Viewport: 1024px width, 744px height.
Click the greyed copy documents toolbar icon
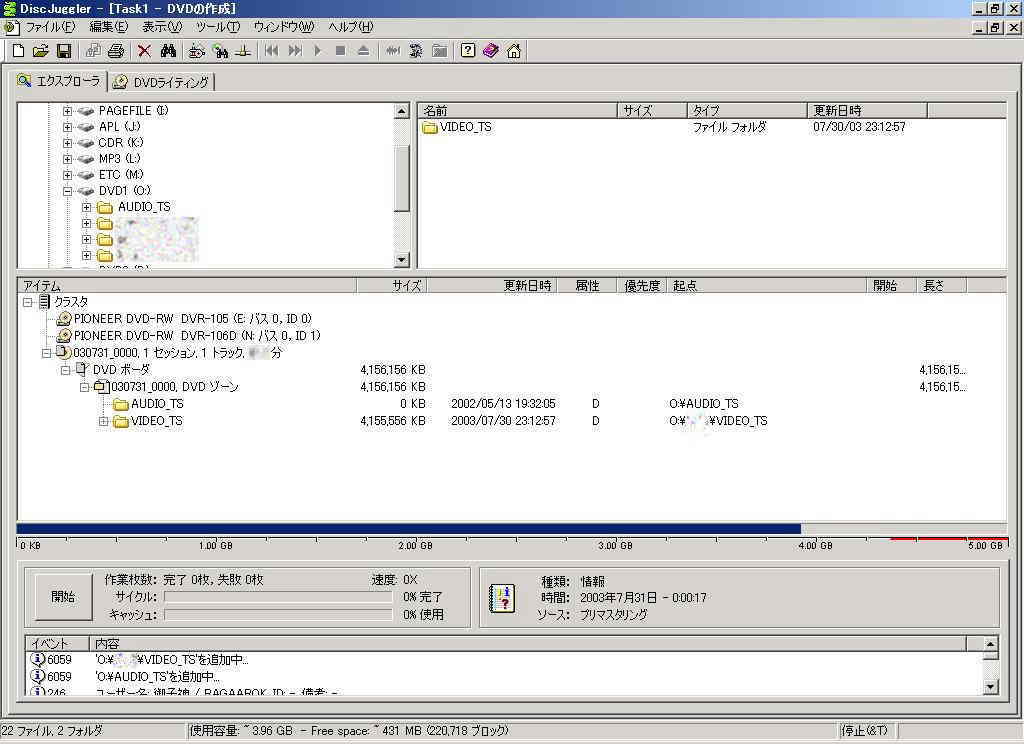click(93, 50)
